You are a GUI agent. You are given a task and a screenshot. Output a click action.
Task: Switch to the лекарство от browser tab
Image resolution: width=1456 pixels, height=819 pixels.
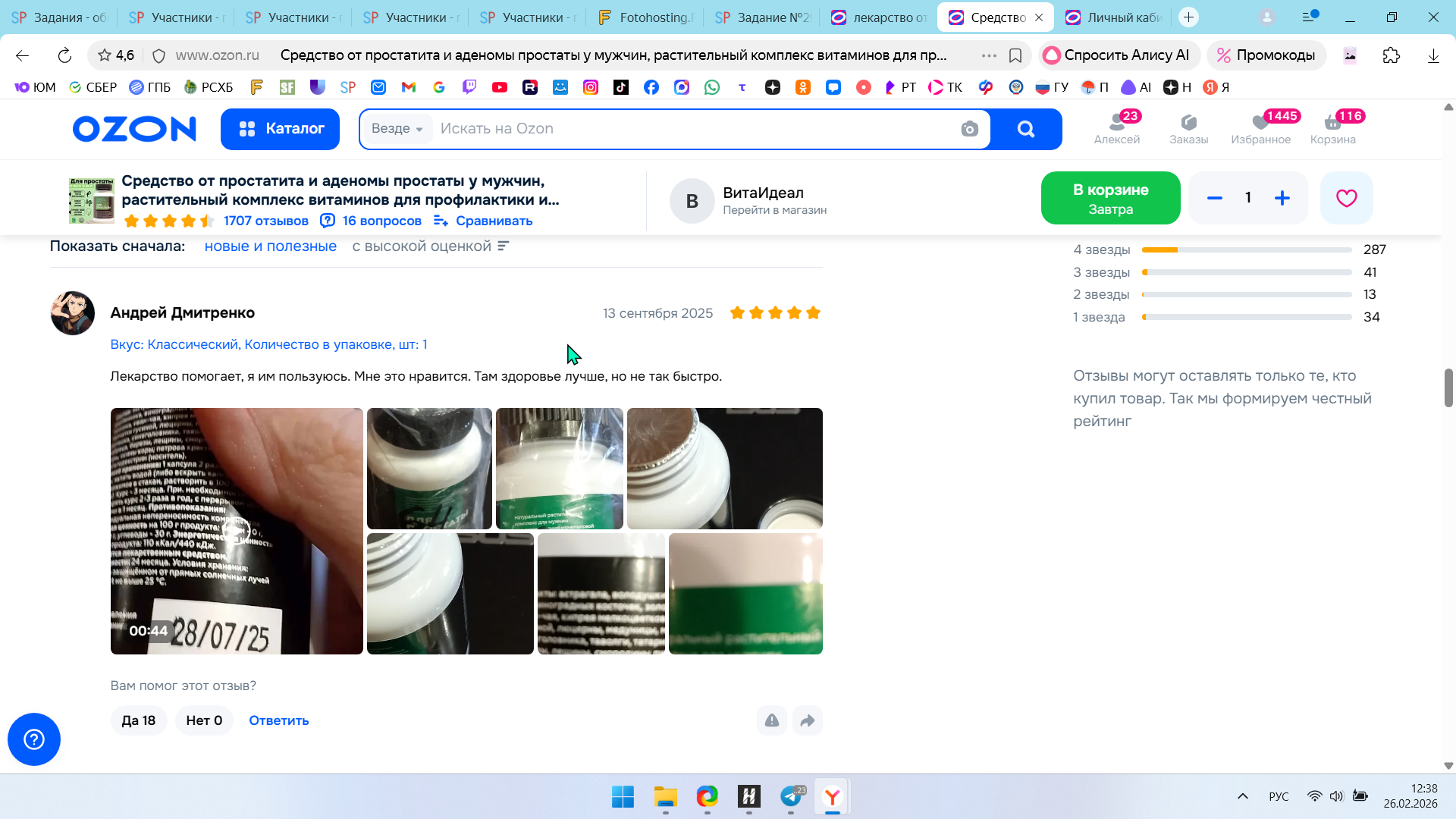(880, 17)
